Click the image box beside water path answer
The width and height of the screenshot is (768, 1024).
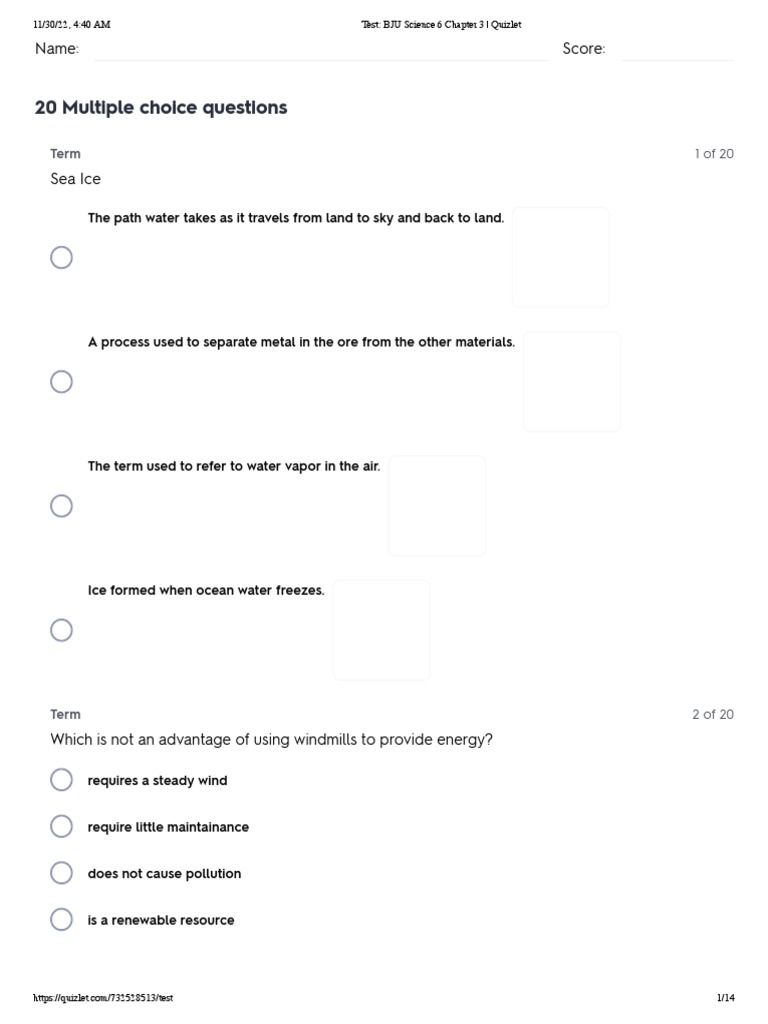(x=560, y=257)
